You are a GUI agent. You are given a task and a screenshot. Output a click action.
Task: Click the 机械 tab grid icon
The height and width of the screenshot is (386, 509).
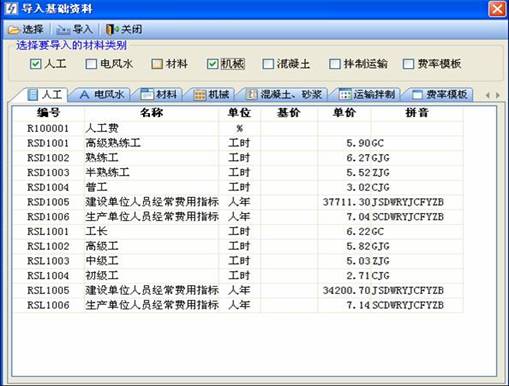[200, 95]
